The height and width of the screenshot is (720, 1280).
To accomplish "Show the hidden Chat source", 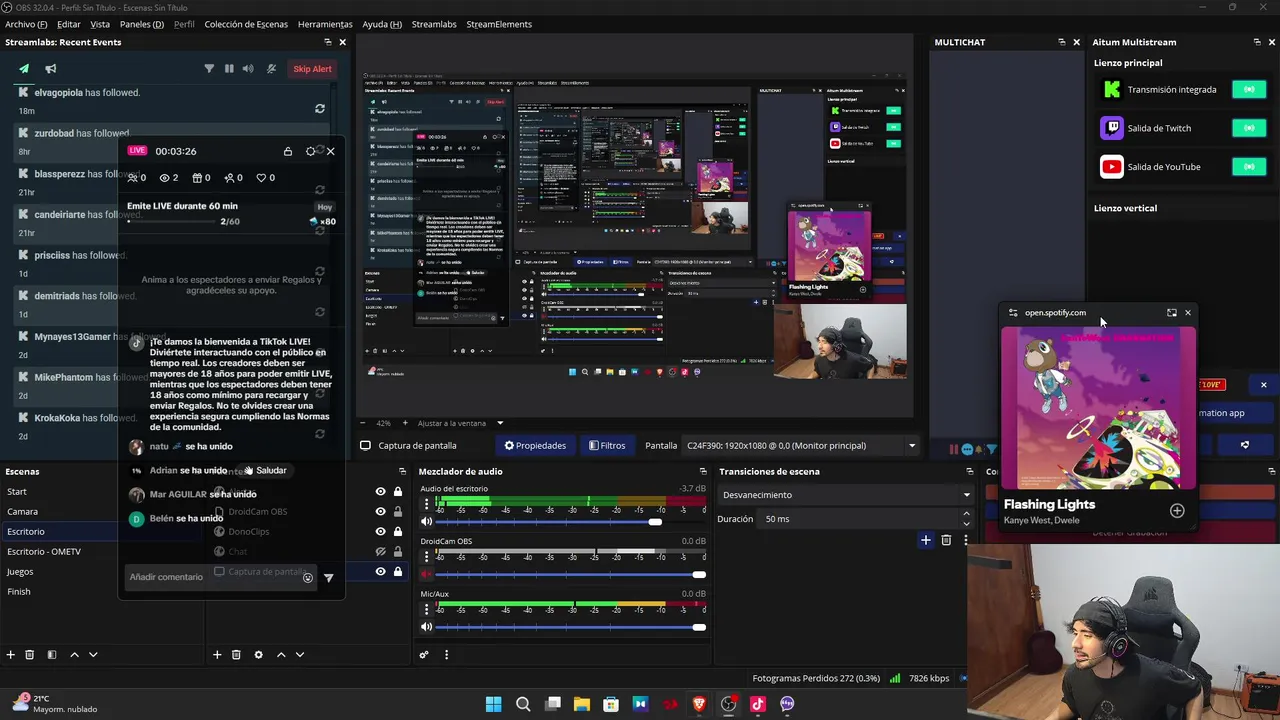I will pos(380,551).
